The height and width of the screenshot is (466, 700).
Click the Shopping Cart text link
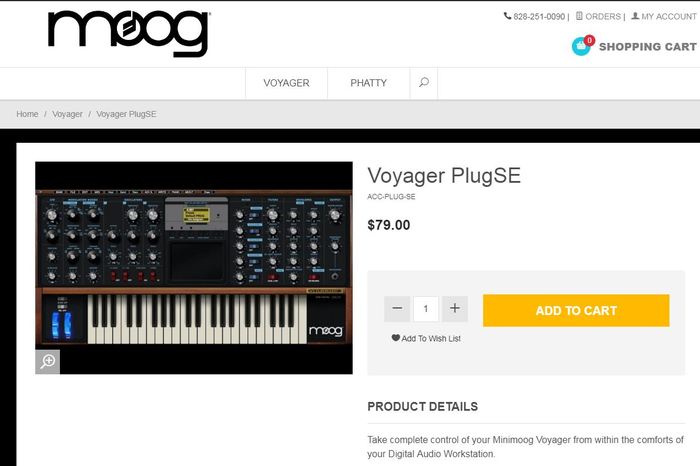(647, 46)
